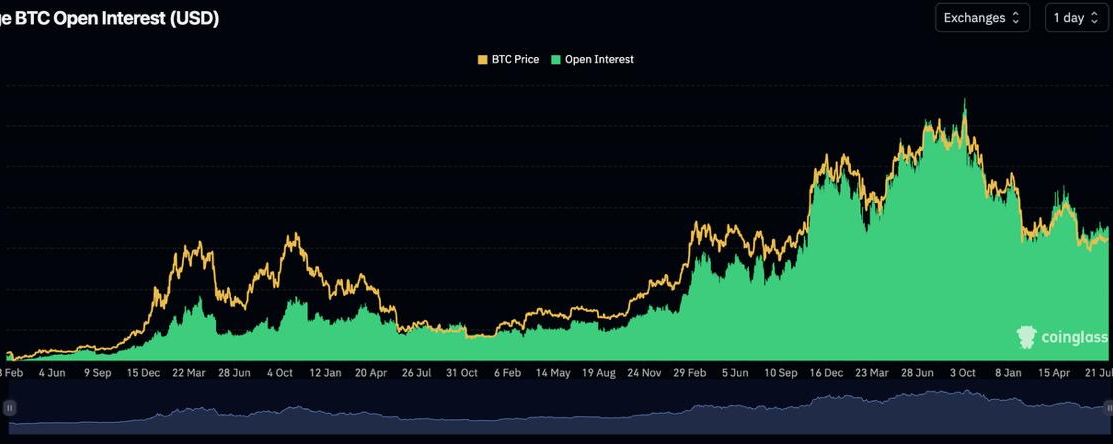Click the green Open Interest legend swatch
Image resolution: width=1113 pixels, height=444 pixels.
(x=556, y=60)
